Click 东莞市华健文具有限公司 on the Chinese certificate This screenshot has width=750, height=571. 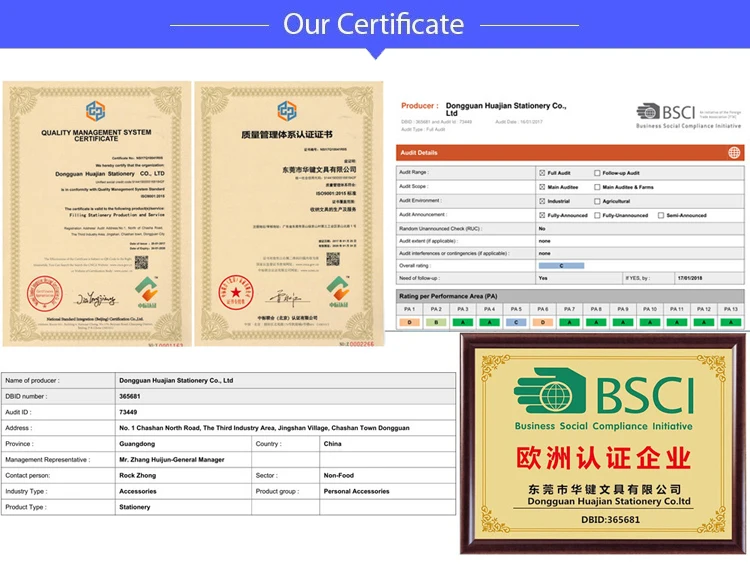click(319, 170)
